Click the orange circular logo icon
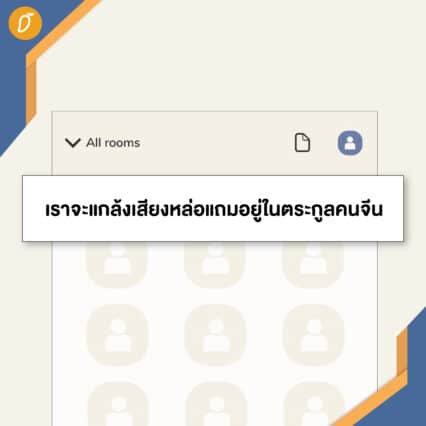 25,24
